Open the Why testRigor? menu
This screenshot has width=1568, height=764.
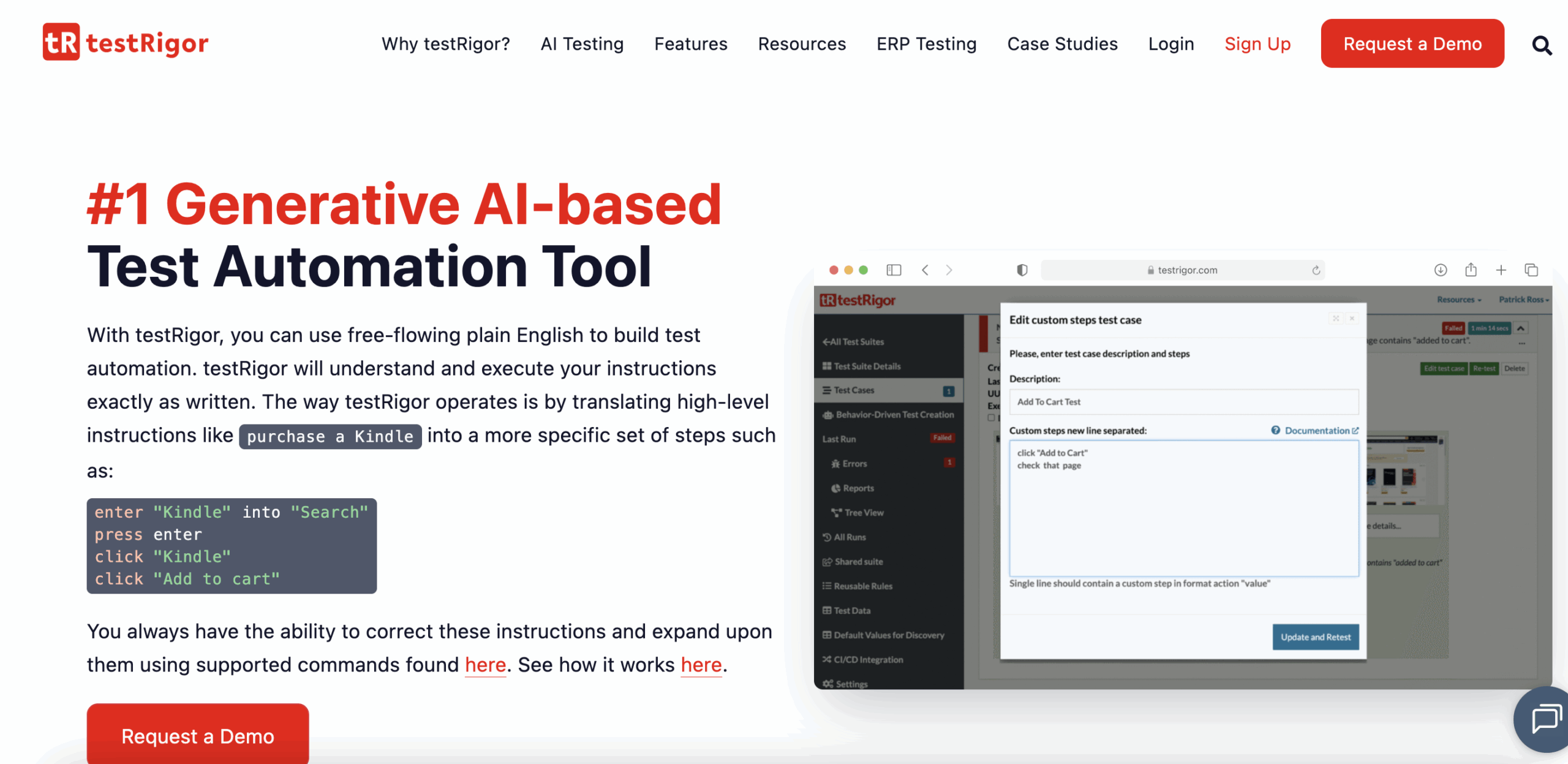pos(445,43)
